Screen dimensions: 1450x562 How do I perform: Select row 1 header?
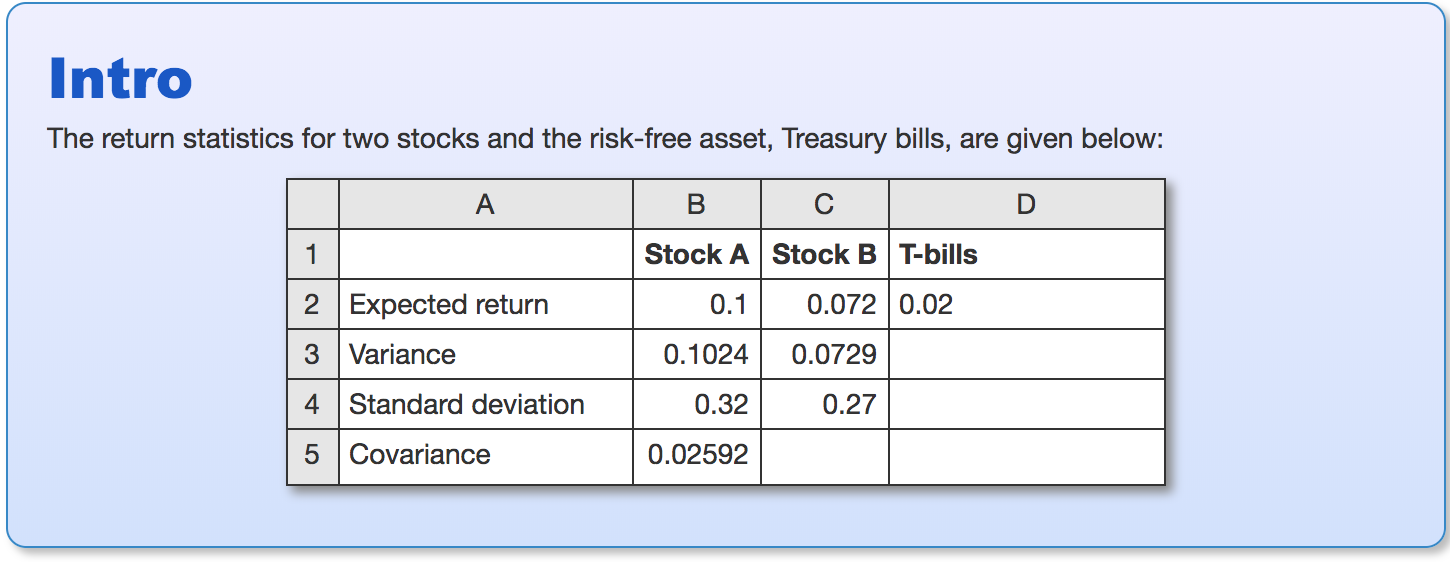(x=312, y=255)
